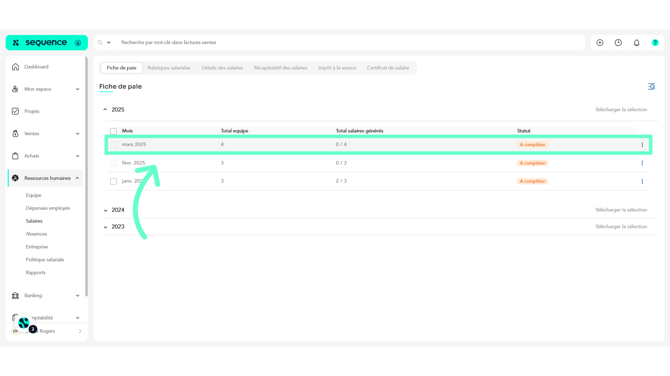Select Salaires submenu item
This screenshot has height=376, width=670.
[34, 221]
